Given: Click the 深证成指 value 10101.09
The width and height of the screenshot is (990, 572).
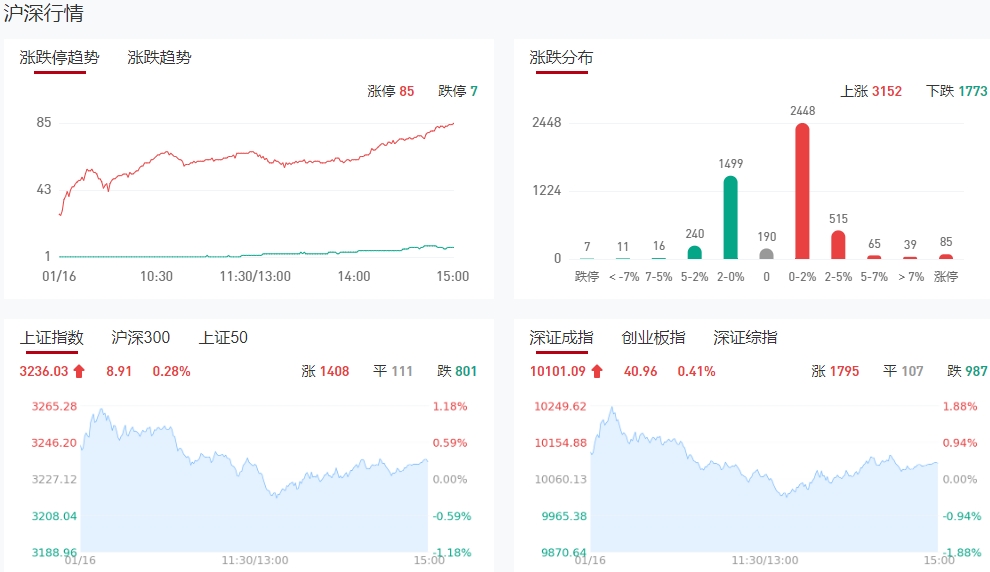Looking at the screenshot, I should pos(558,371).
